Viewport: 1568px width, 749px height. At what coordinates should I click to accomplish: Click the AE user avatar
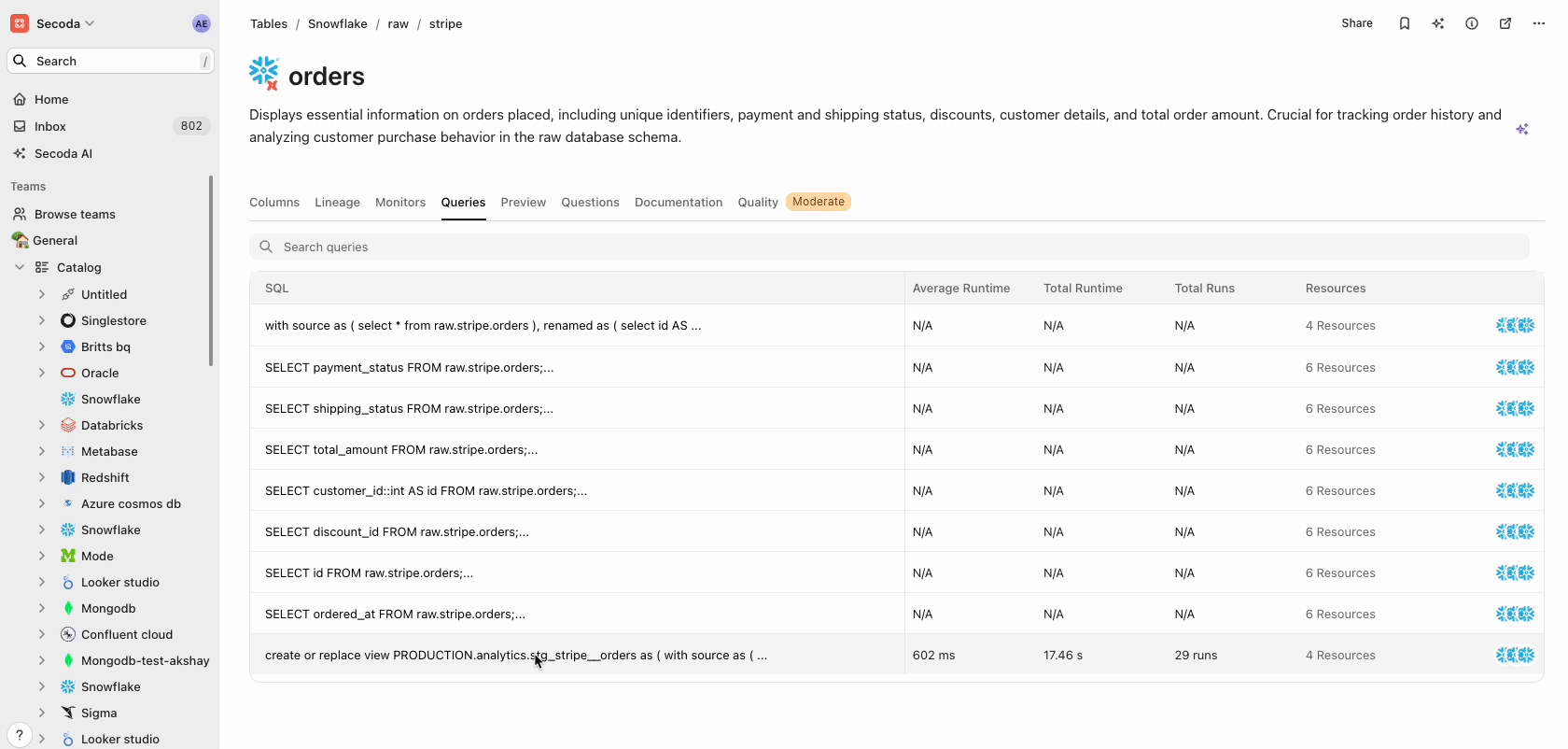pos(202,23)
